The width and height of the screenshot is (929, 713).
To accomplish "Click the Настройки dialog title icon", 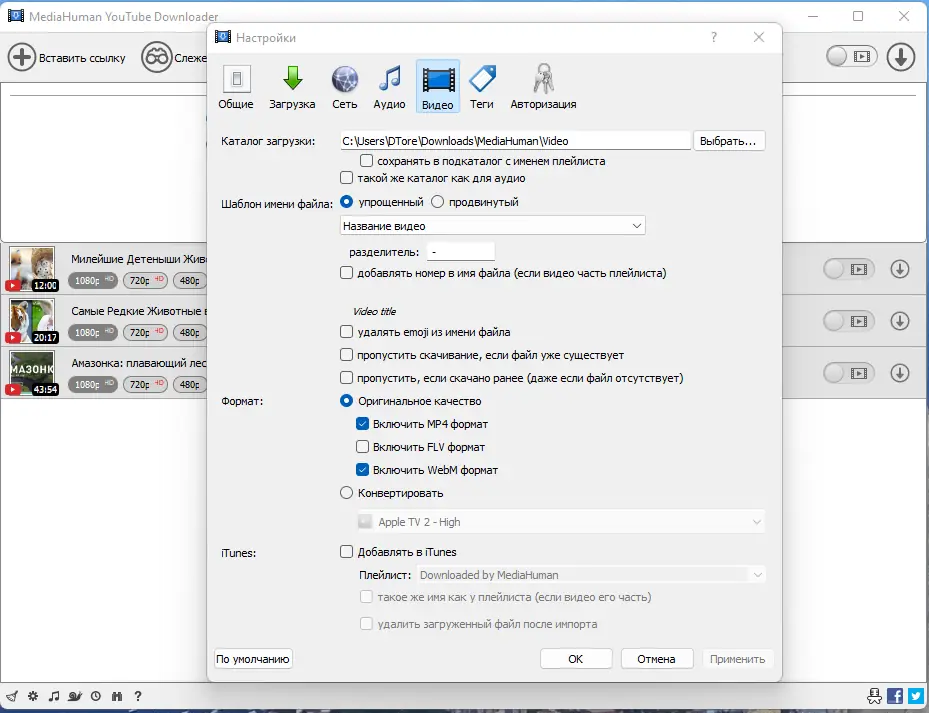I will [x=223, y=37].
